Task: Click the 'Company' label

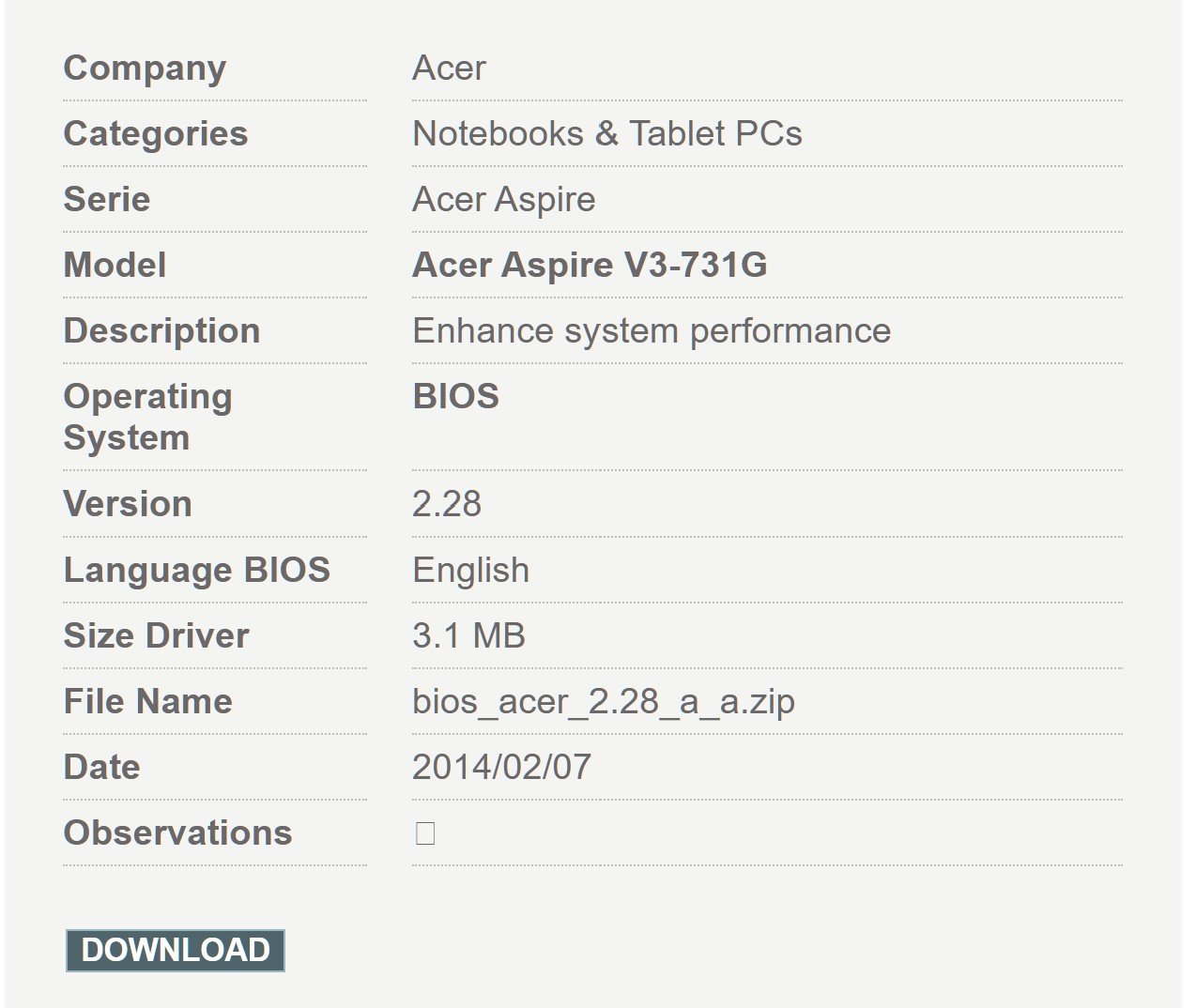Action: 145,69
